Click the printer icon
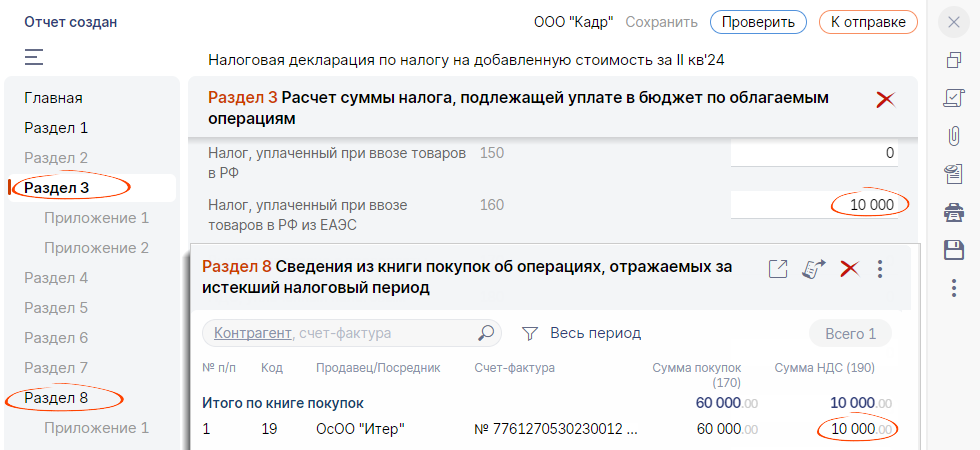The height and width of the screenshot is (450, 980). click(x=953, y=212)
